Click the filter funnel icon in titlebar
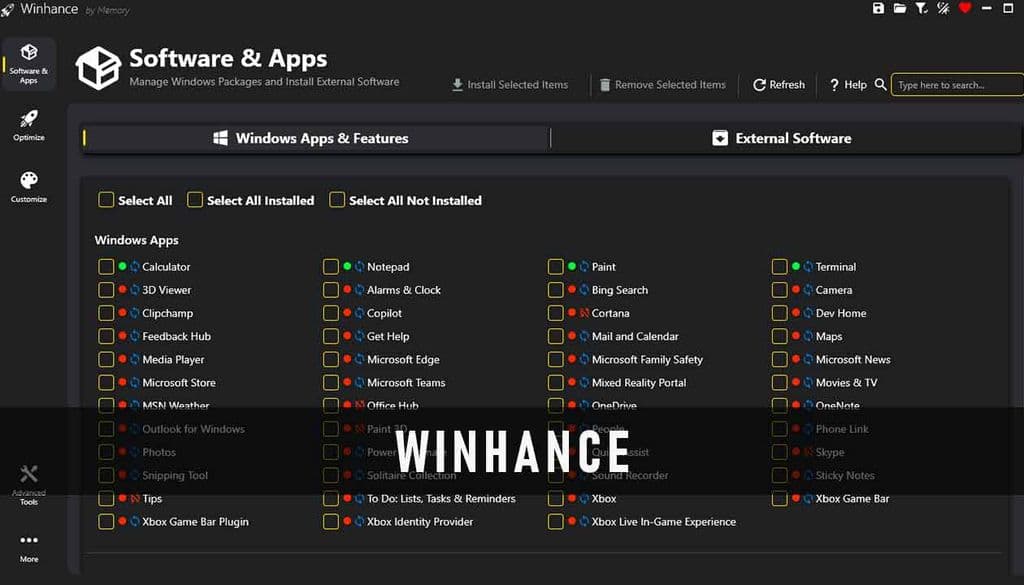The height and width of the screenshot is (585, 1024). coord(922,8)
